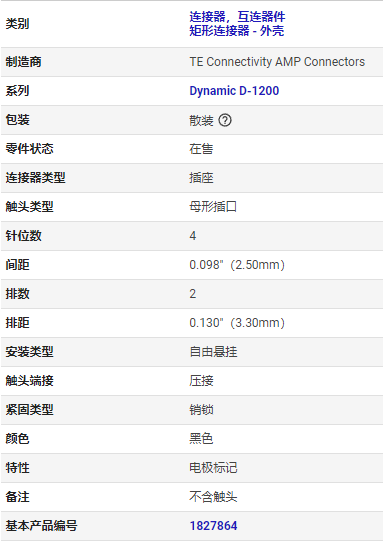Viewport: 383px width, 543px height.
Task: Select the manufacturer text TE Connectivity AMP Connectors
Action: pyautogui.click(x=277, y=62)
